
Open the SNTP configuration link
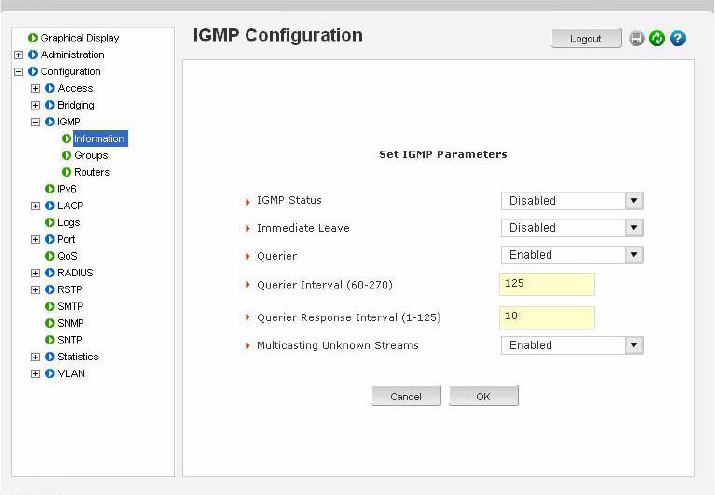tap(70, 340)
